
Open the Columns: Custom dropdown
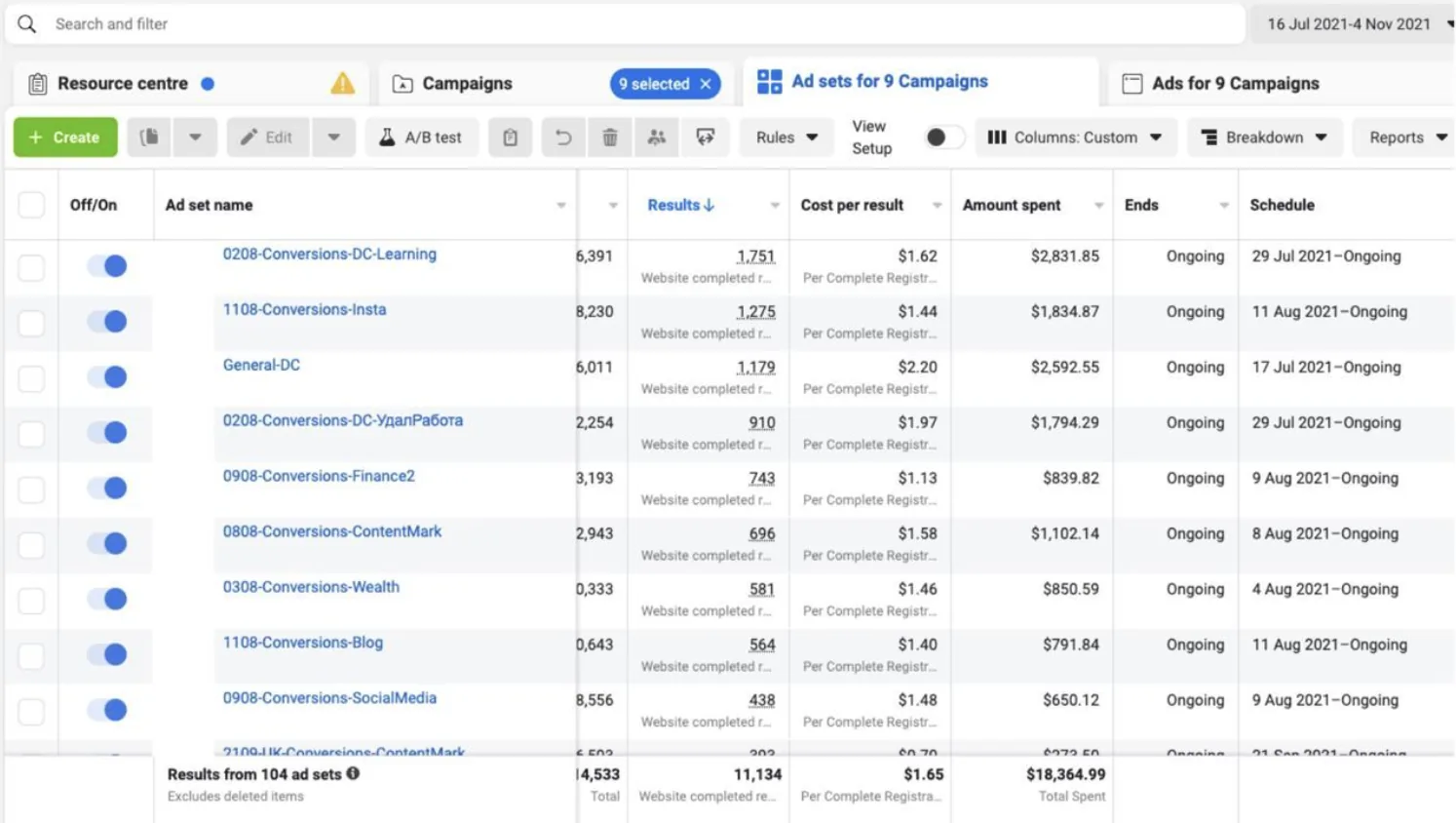tap(1075, 137)
